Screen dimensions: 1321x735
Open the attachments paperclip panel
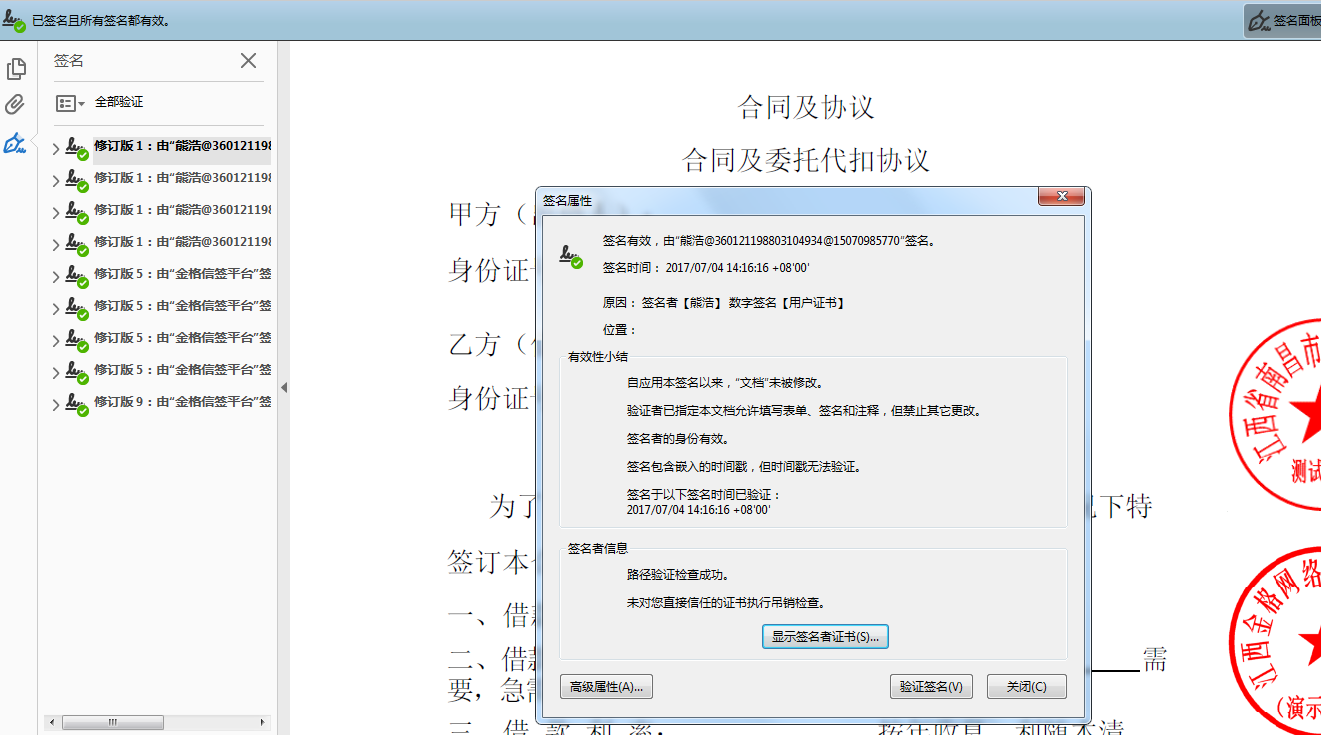pyautogui.click(x=15, y=104)
